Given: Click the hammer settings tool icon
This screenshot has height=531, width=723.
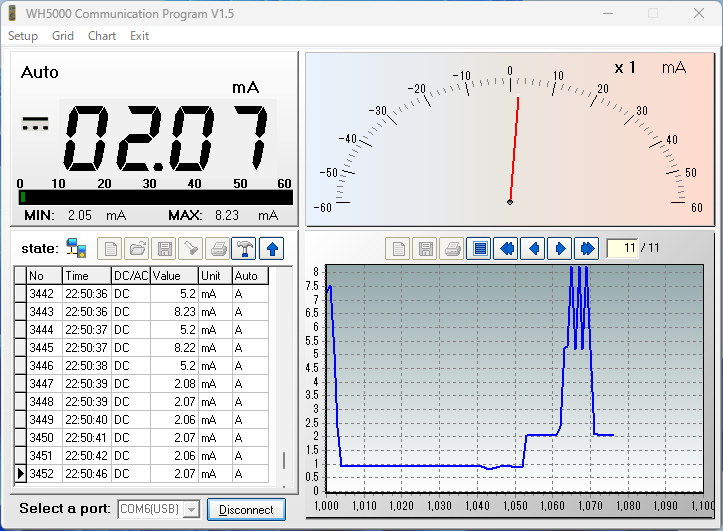Looking at the screenshot, I should pyautogui.click(x=243, y=248).
